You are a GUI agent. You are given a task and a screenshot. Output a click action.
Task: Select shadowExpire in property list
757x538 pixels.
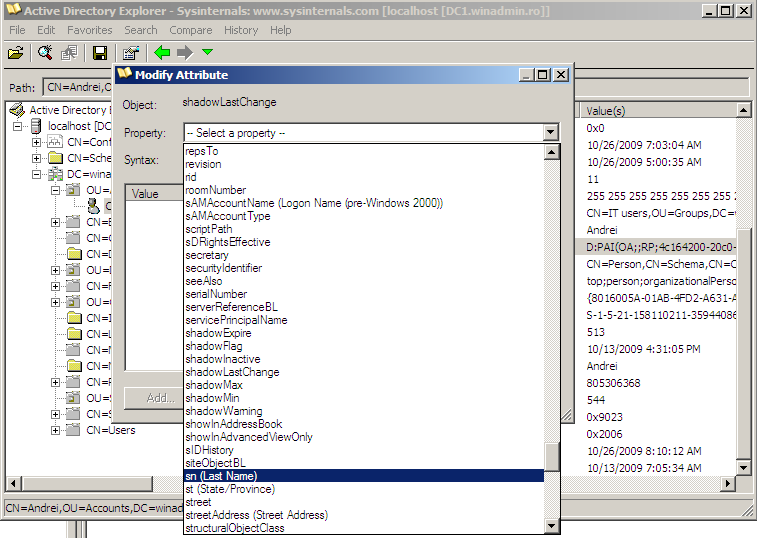click(x=364, y=334)
